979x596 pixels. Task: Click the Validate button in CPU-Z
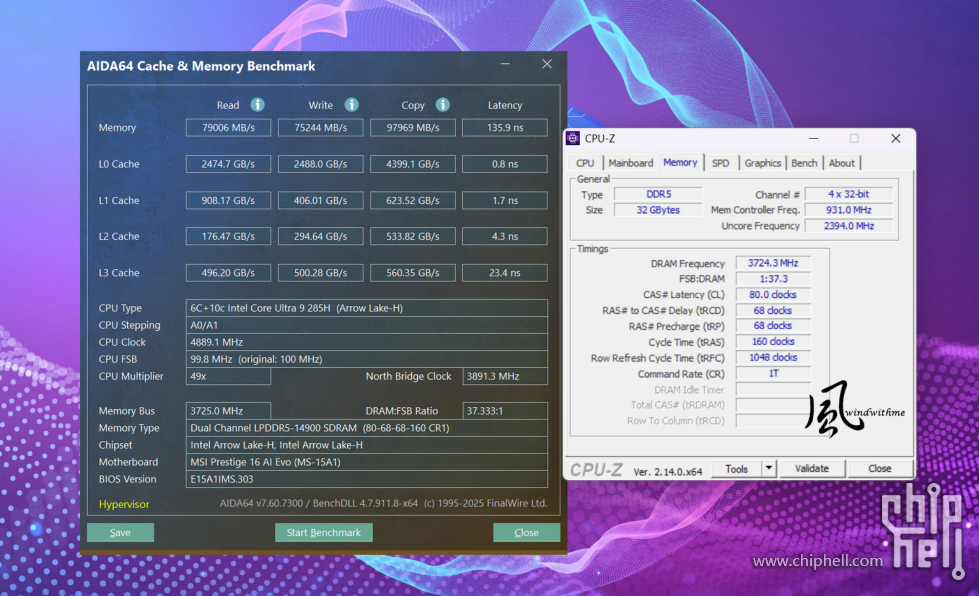point(812,468)
